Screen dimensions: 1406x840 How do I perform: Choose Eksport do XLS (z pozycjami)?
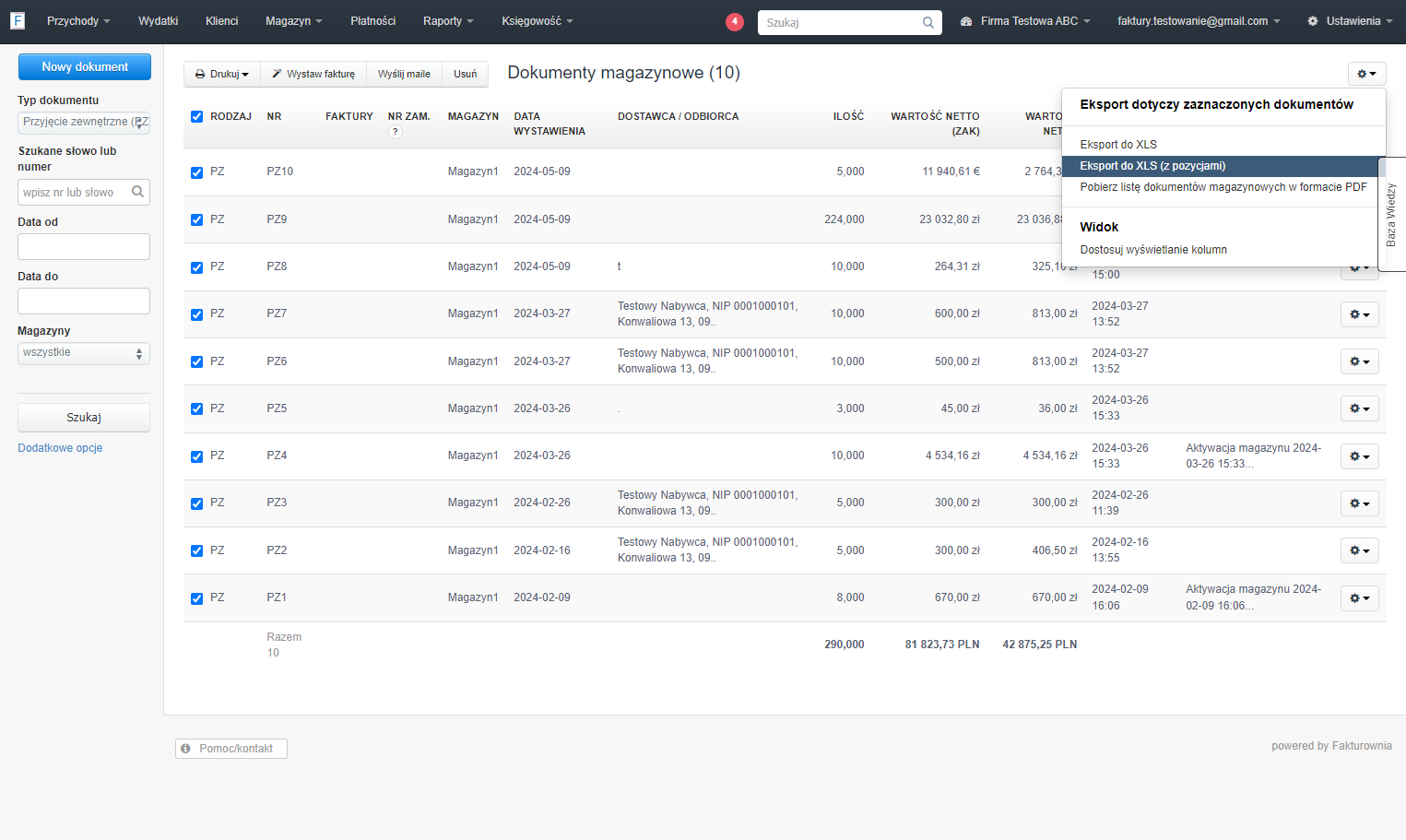click(1223, 166)
